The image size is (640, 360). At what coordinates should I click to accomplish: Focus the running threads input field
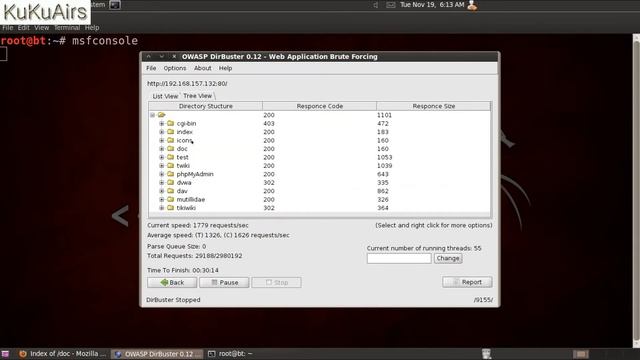pyautogui.click(x=399, y=258)
